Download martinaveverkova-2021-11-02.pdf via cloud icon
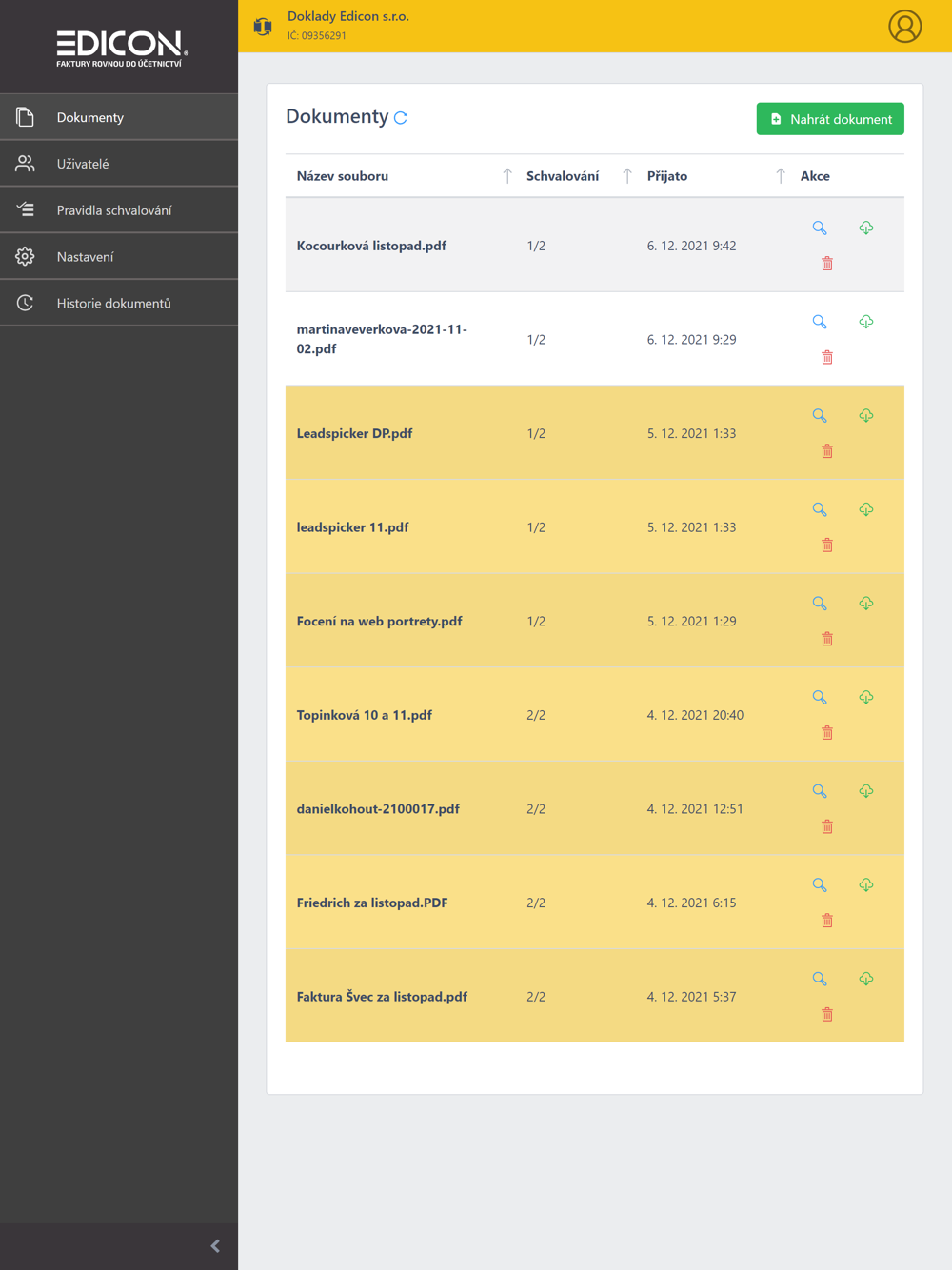This screenshot has width=952, height=1270. pyautogui.click(x=866, y=322)
